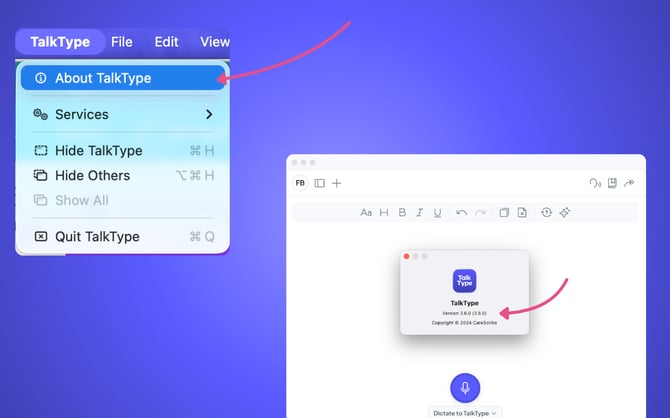
Task: Click the Version 3.6.0 text
Action: [x=464, y=313]
